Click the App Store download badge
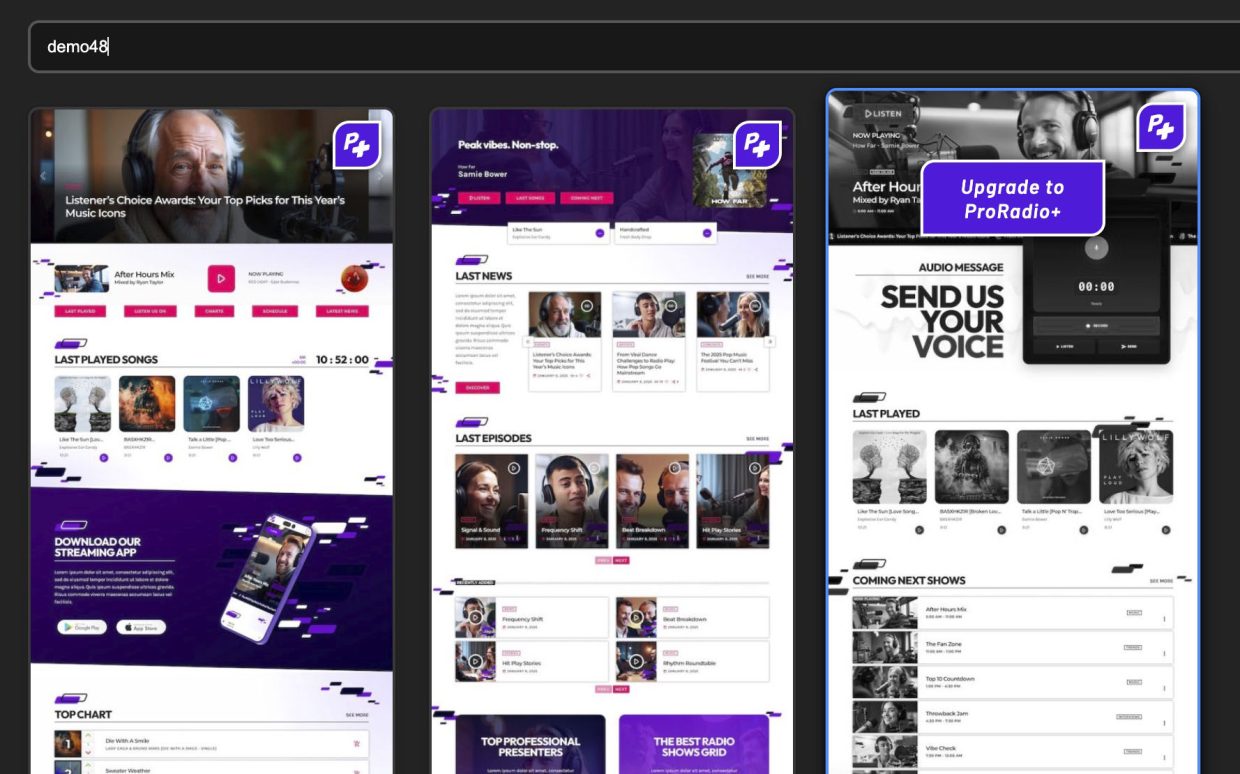The width and height of the screenshot is (1240, 774). click(141, 627)
